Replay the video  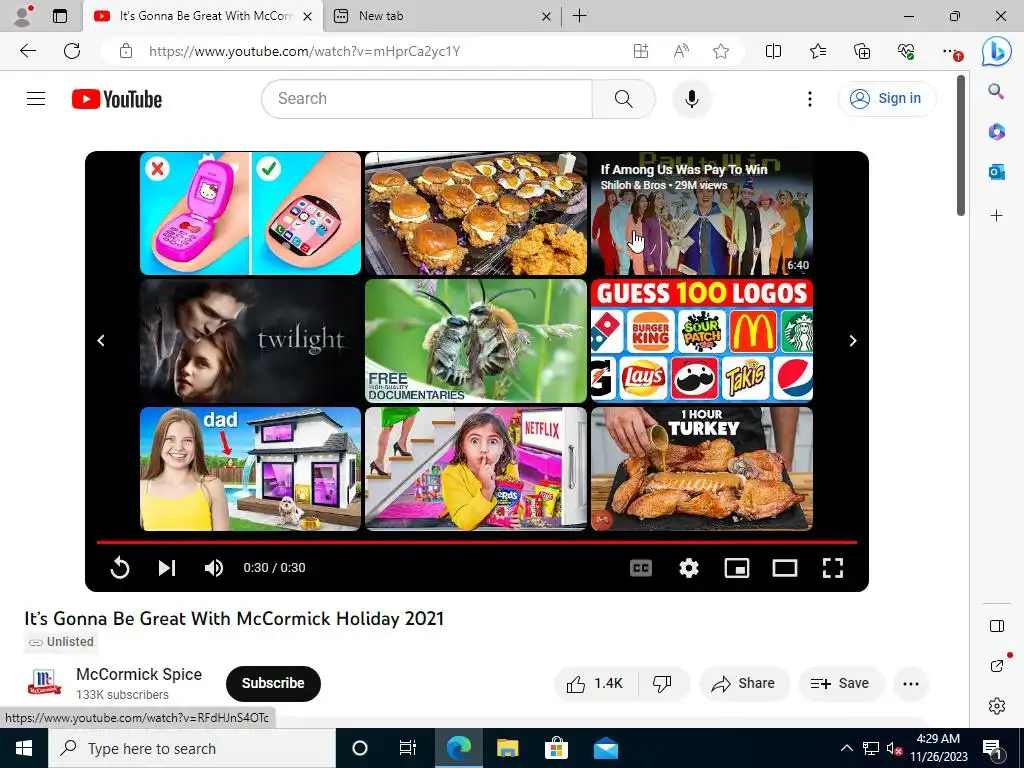[120, 568]
